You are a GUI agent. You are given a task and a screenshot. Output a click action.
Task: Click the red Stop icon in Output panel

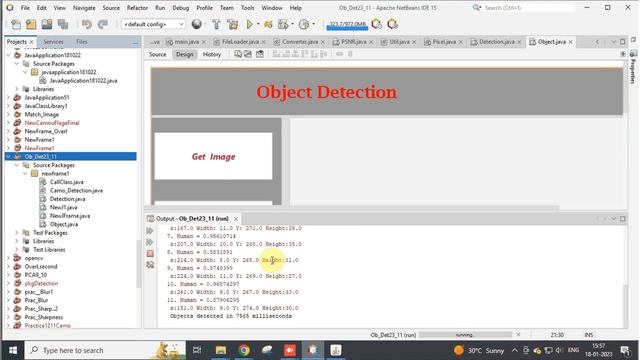(150, 253)
